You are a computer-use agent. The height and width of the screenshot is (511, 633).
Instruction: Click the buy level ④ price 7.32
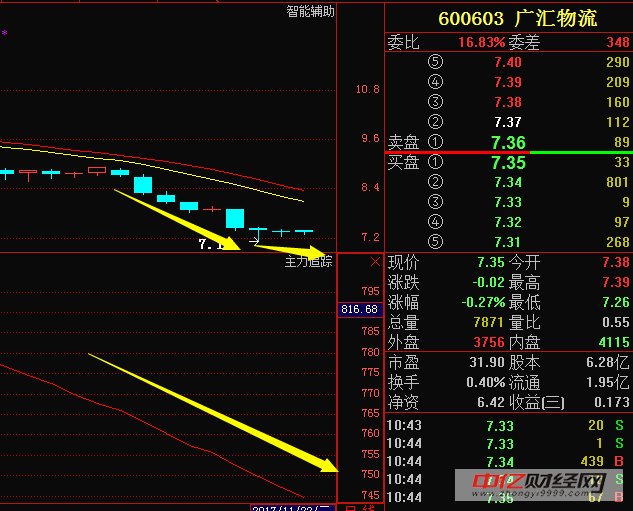coord(508,222)
